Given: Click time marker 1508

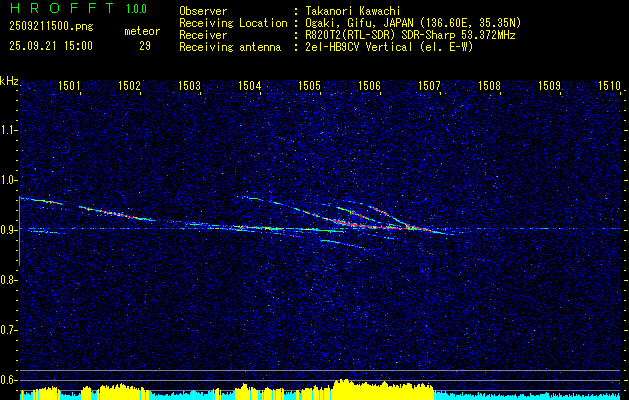Looking at the screenshot, I should [489, 85].
